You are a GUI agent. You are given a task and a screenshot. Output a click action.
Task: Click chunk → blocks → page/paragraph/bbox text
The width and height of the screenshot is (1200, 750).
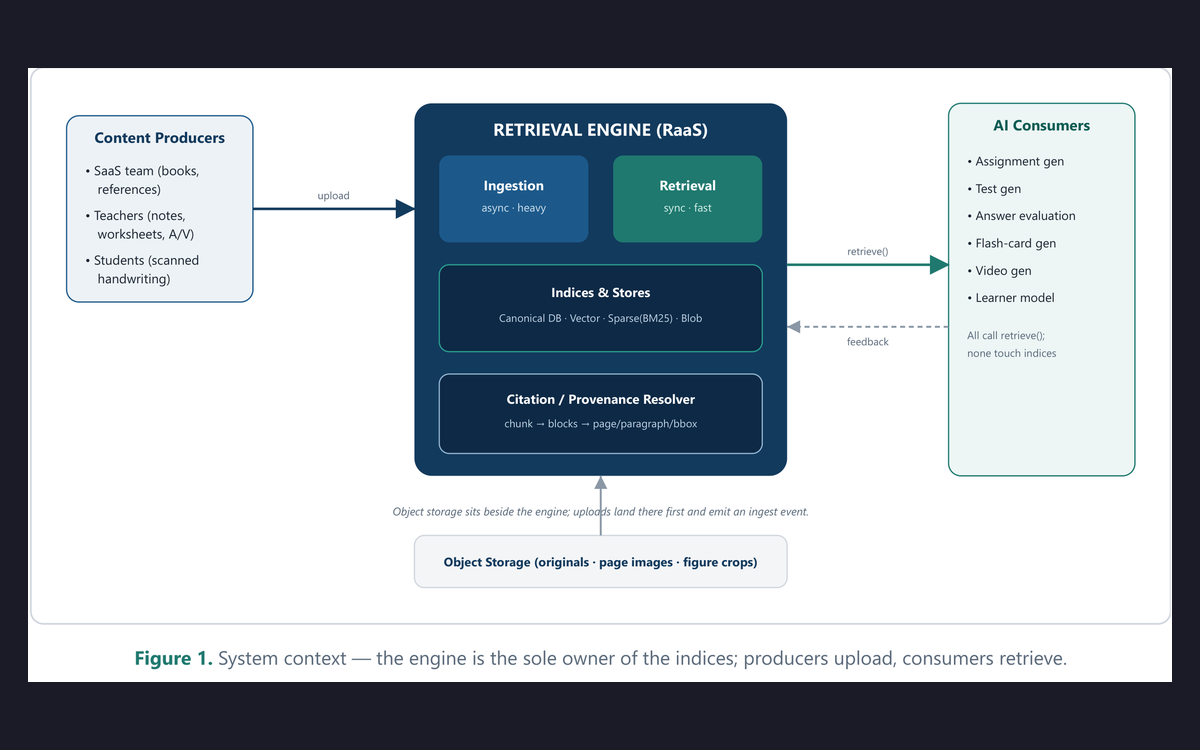pyautogui.click(x=601, y=424)
